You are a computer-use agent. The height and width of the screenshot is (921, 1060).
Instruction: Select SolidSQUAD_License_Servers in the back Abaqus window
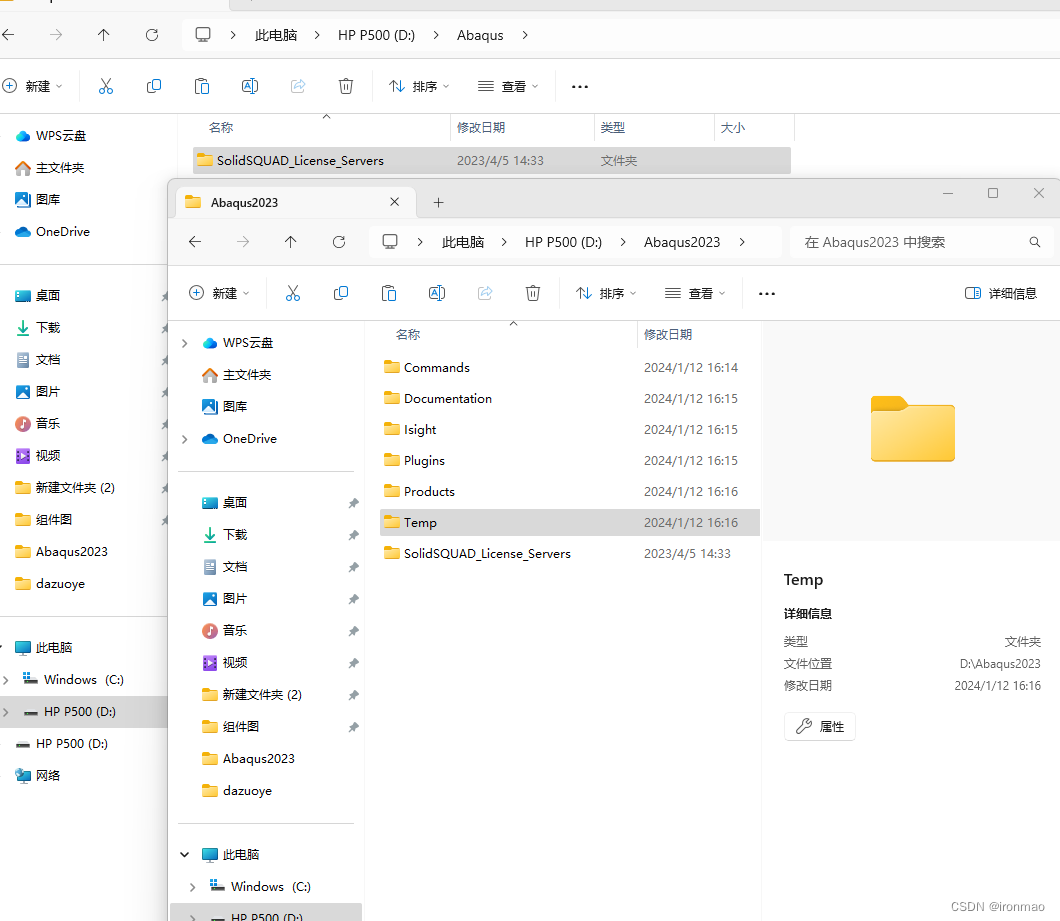pyautogui.click(x=491, y=160)
